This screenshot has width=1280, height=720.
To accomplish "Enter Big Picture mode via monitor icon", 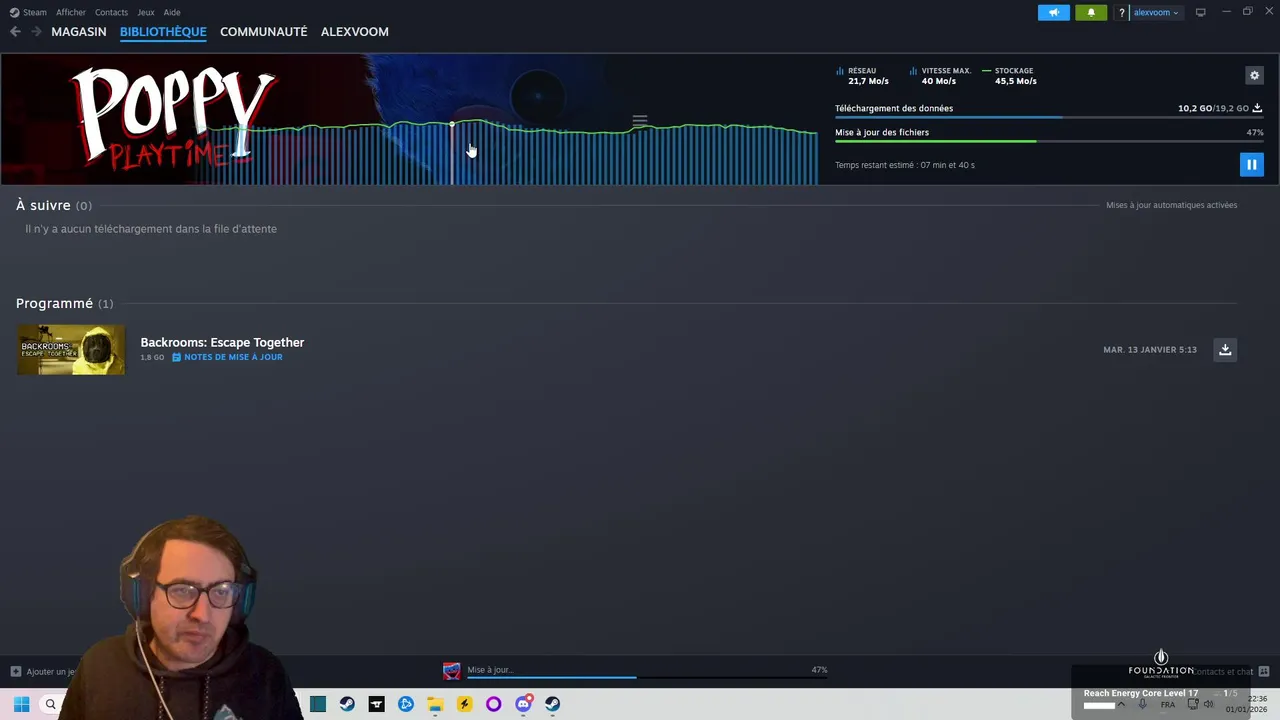I will point(1200,12).
